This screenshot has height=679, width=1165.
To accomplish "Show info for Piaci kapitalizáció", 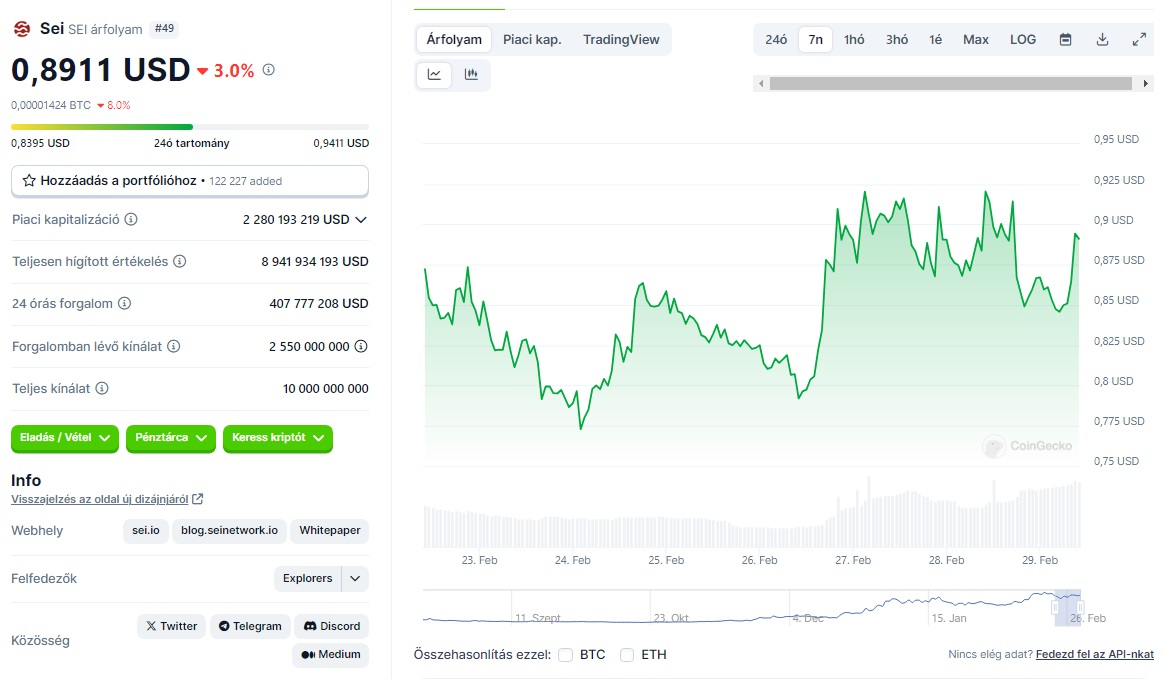I will coord(131,219).
